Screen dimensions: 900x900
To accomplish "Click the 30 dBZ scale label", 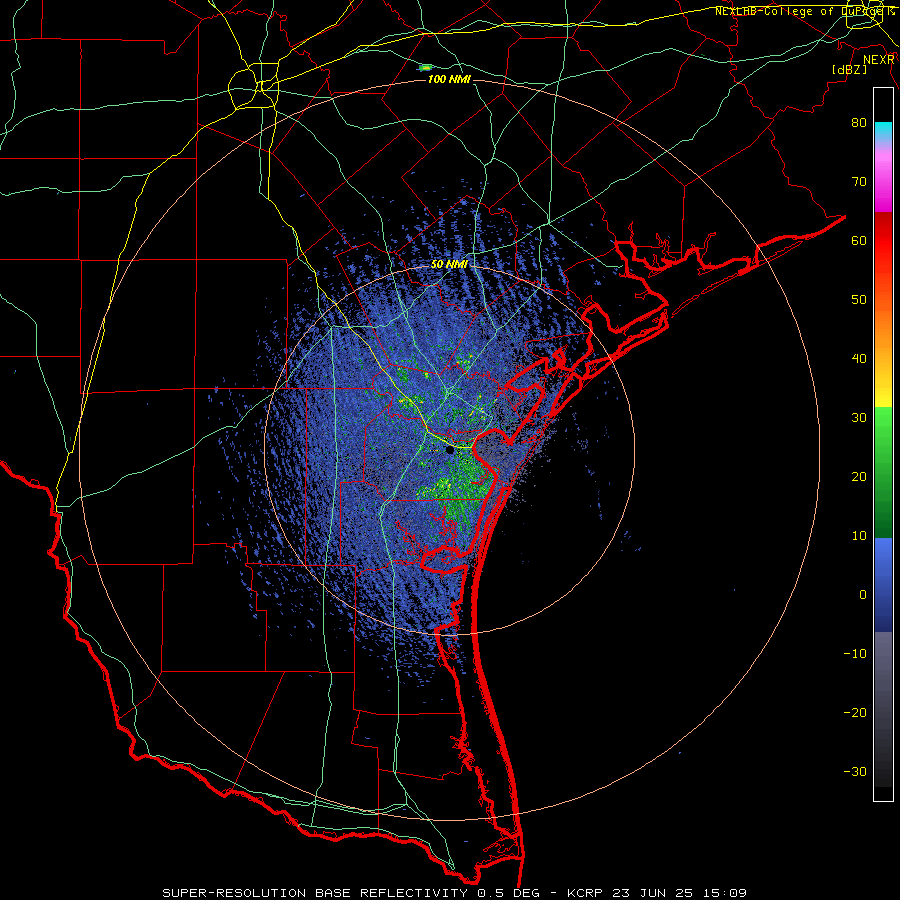I will tap(859, 418).
